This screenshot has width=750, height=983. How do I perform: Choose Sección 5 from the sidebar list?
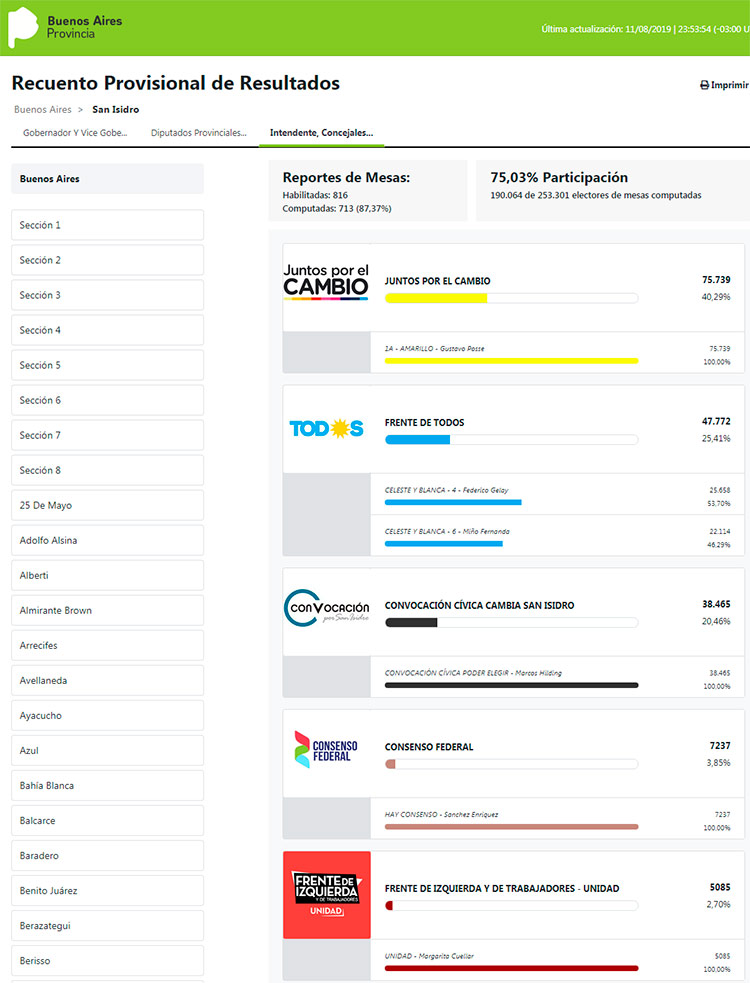tap(107, 365)
